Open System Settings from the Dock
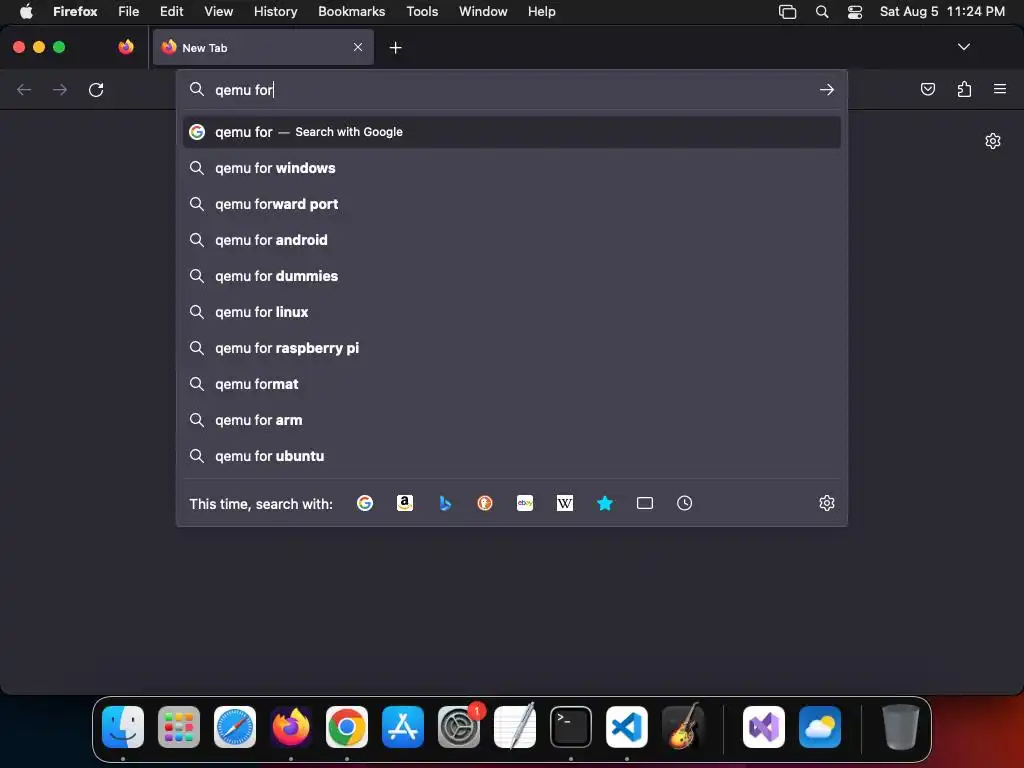The width and height of the screenshot is (1024, 768). [x=458, y=727]
